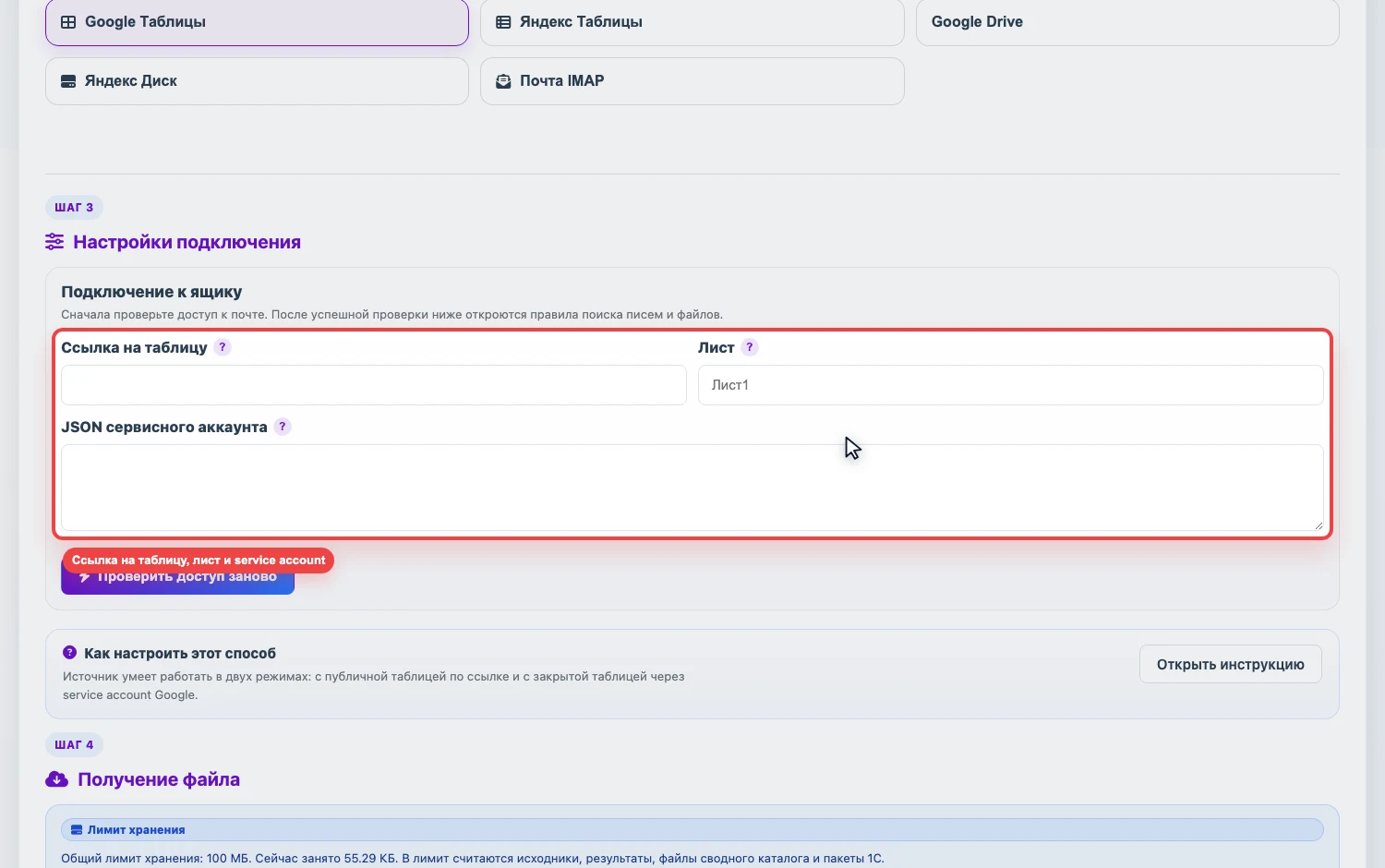Click the question icon by Как настроить этот способ
Viewport: 1385px width, 868px height.
point(69,653)
